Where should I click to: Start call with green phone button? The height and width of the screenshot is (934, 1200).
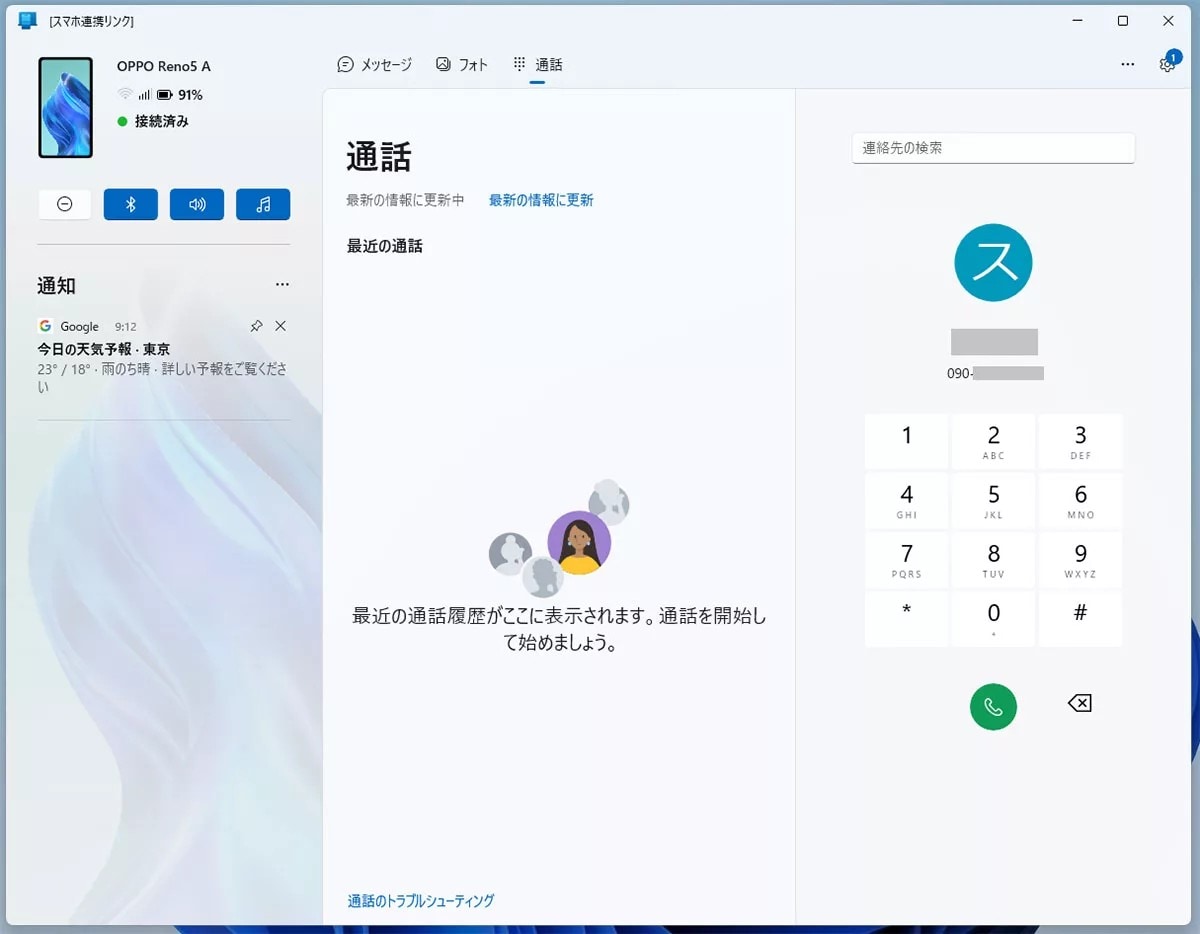pos(993,707)
